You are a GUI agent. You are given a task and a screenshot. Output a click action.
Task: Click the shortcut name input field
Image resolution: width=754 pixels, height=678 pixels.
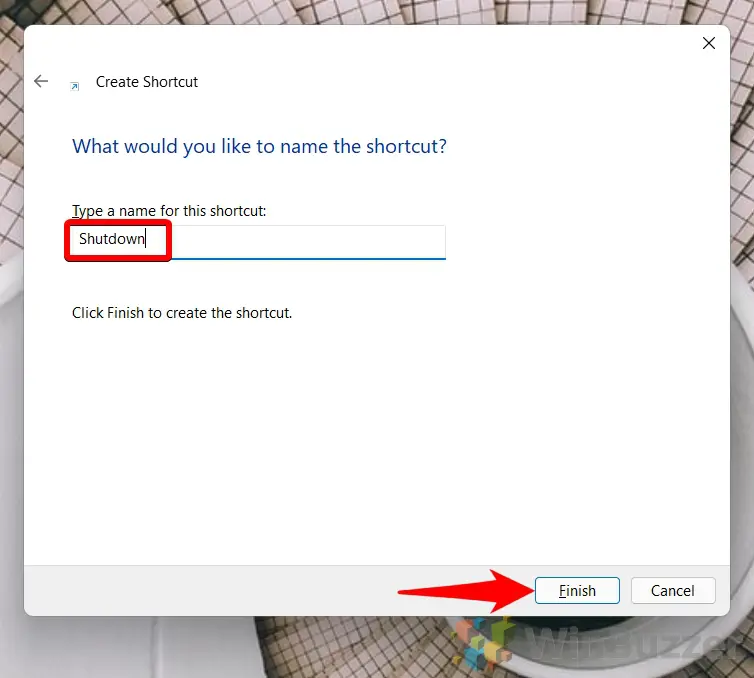coord(259,242)
